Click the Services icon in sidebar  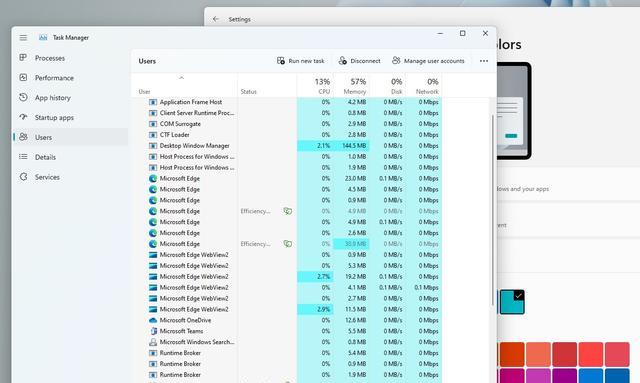pyautogui.click(x=24, y=177)
